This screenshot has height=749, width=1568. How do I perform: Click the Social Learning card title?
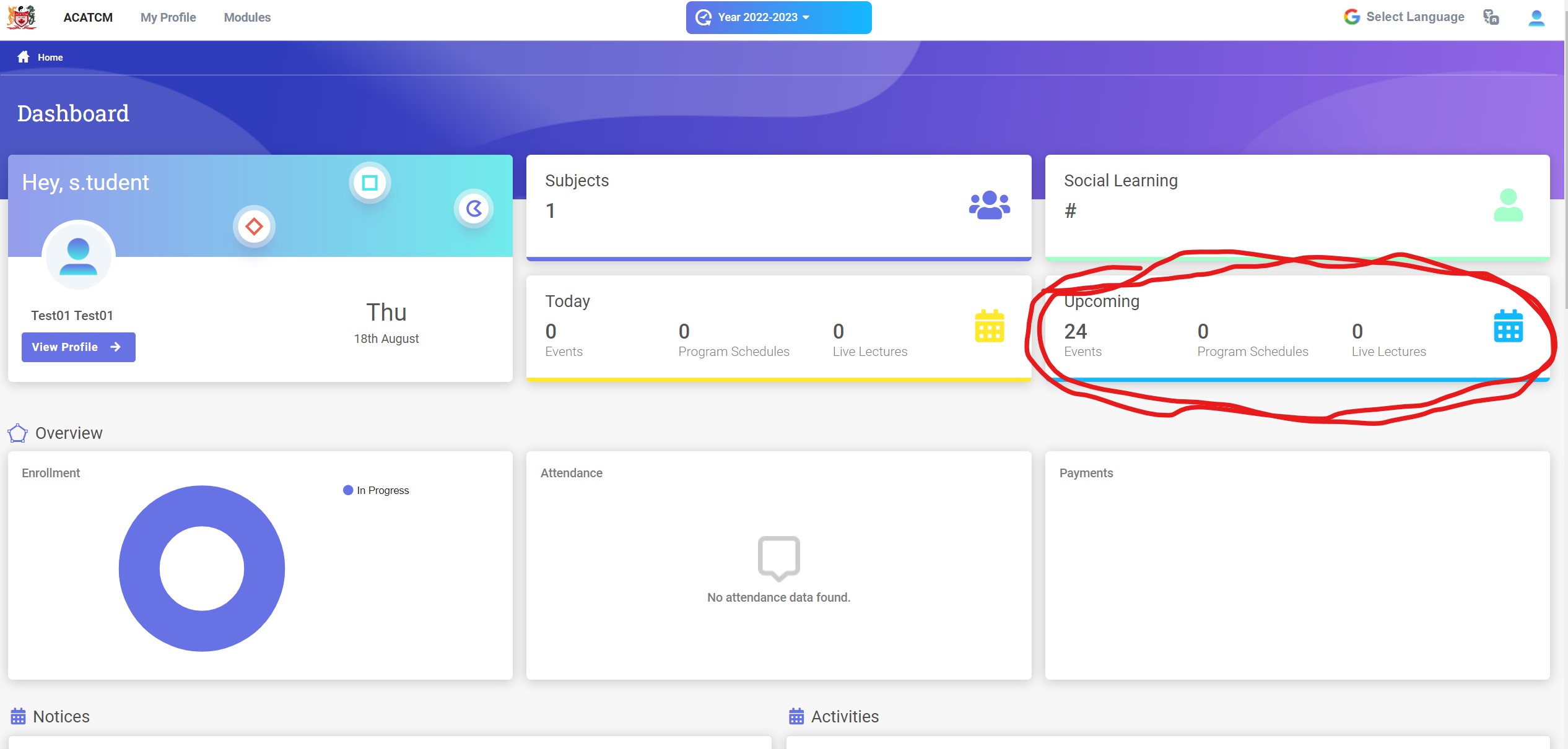click(1120, 181)
